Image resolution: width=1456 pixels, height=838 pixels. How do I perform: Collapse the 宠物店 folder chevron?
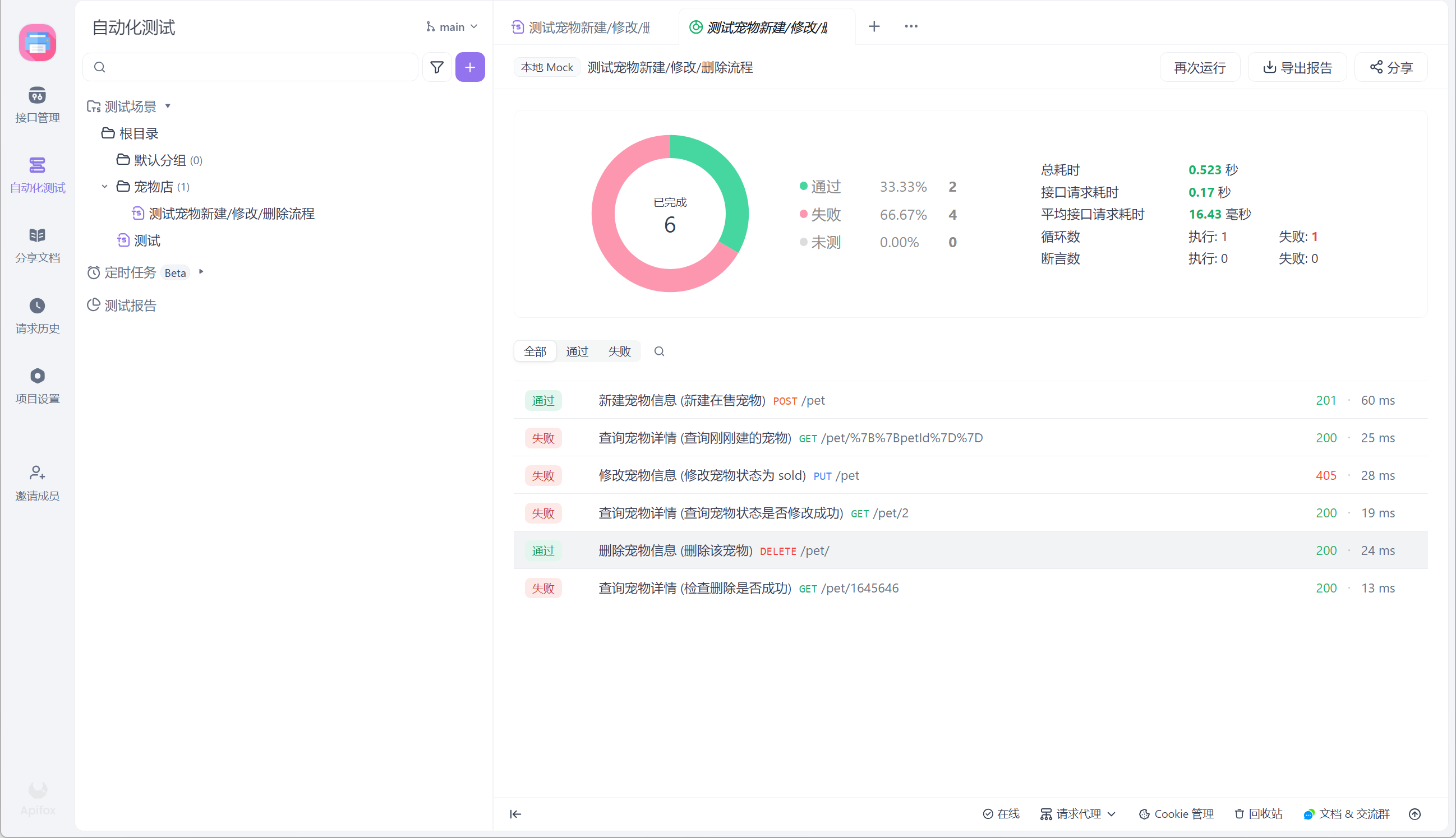[105, 187]
